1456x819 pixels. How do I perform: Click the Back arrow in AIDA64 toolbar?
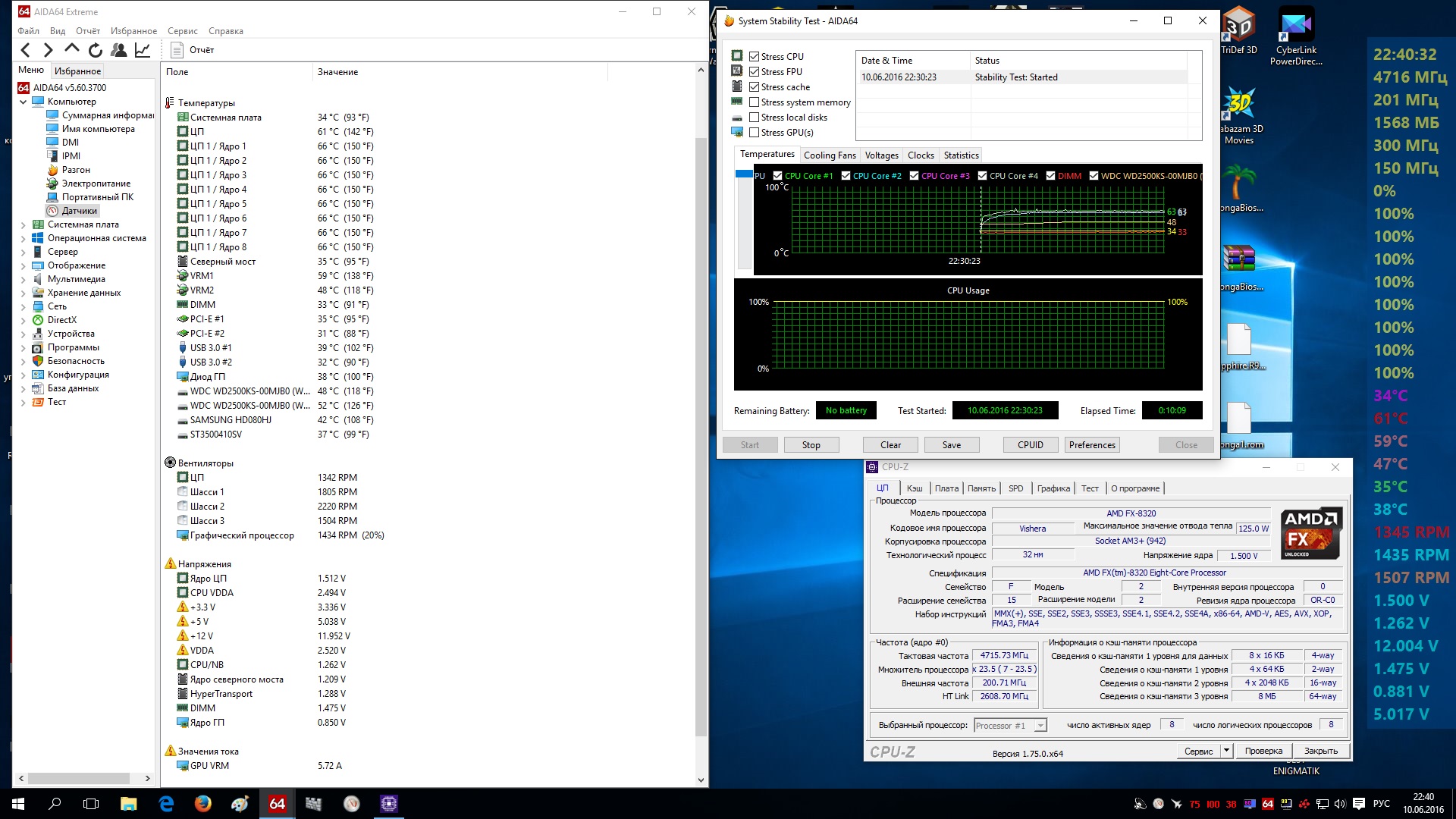coord(26,50)
